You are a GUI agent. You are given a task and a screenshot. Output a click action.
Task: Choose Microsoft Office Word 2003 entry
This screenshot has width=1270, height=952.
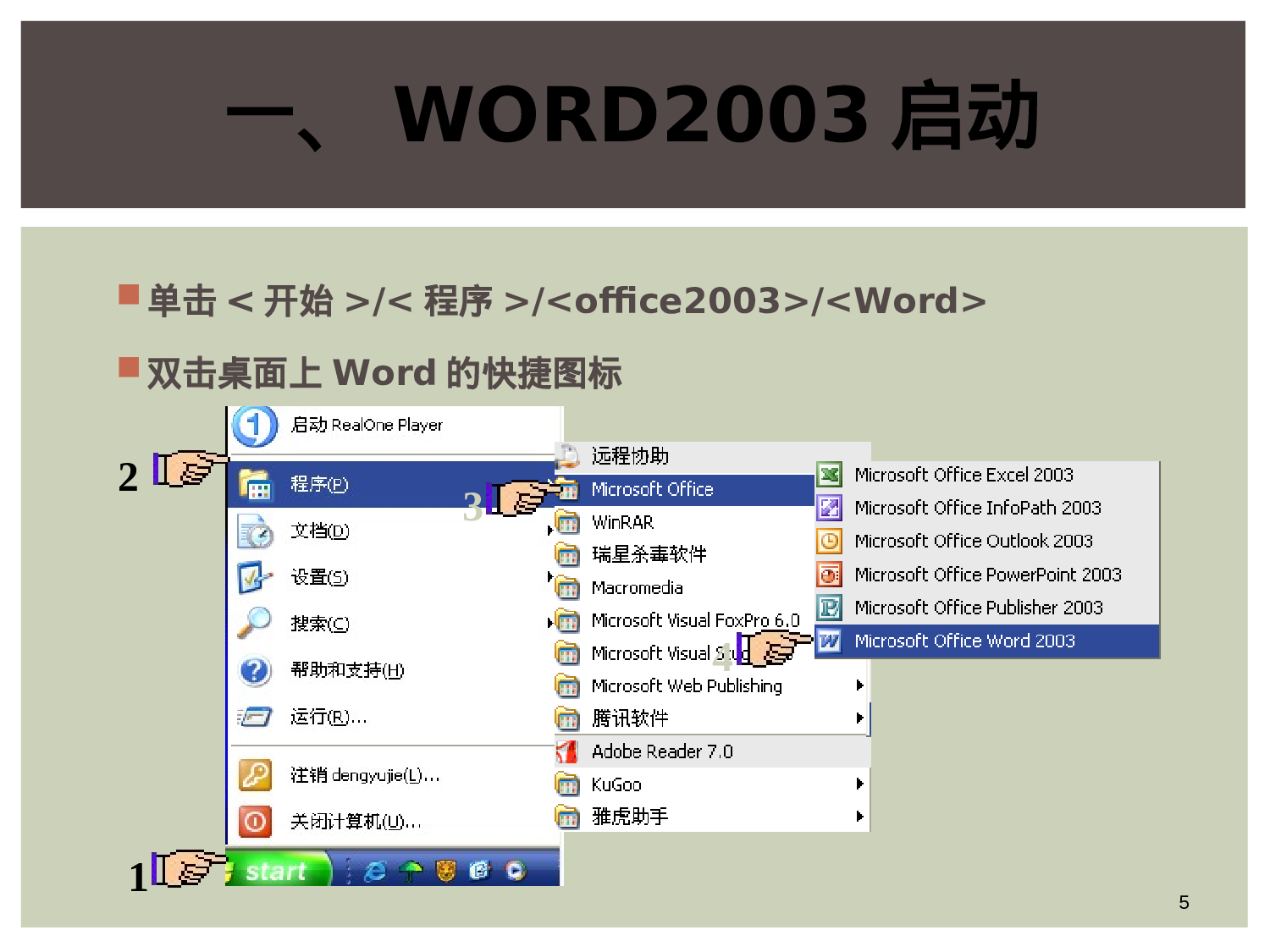tap(964, 641)
